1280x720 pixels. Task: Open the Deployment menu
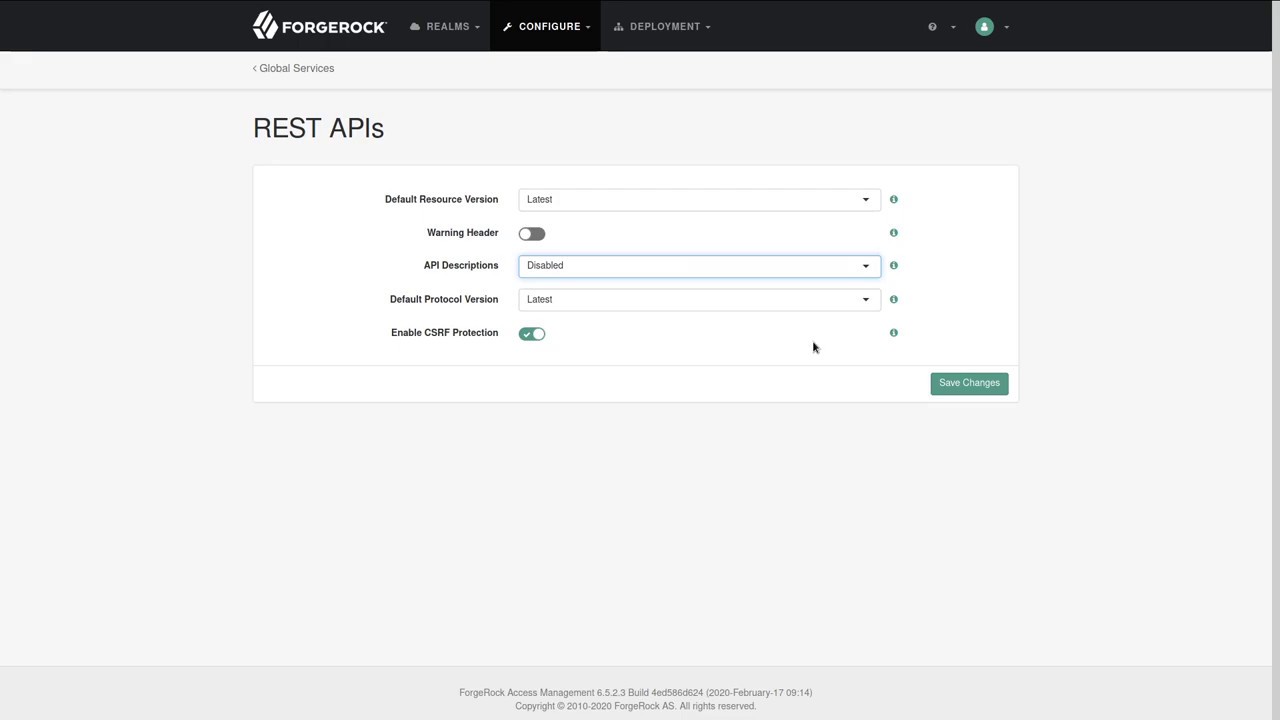tap(662, 27)
